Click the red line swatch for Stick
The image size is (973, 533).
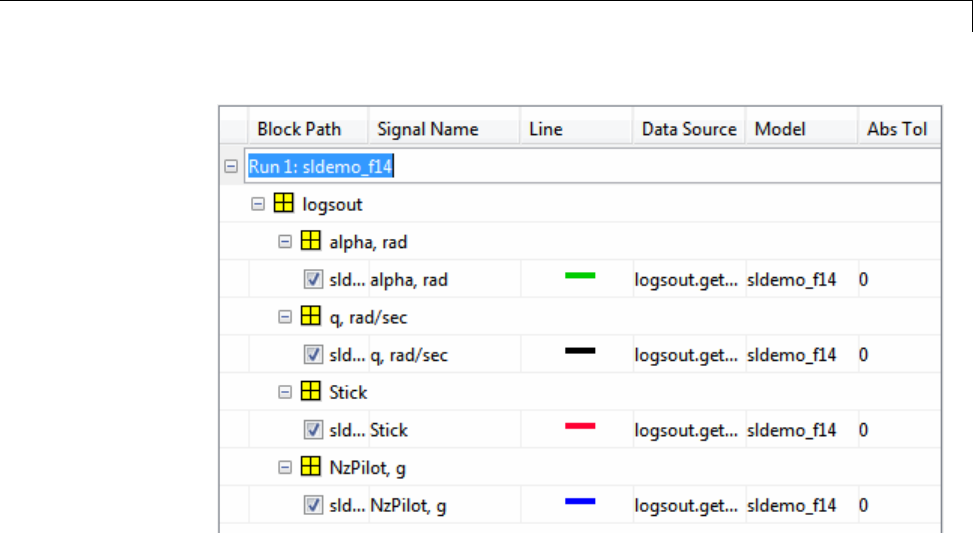coord(580,426)
